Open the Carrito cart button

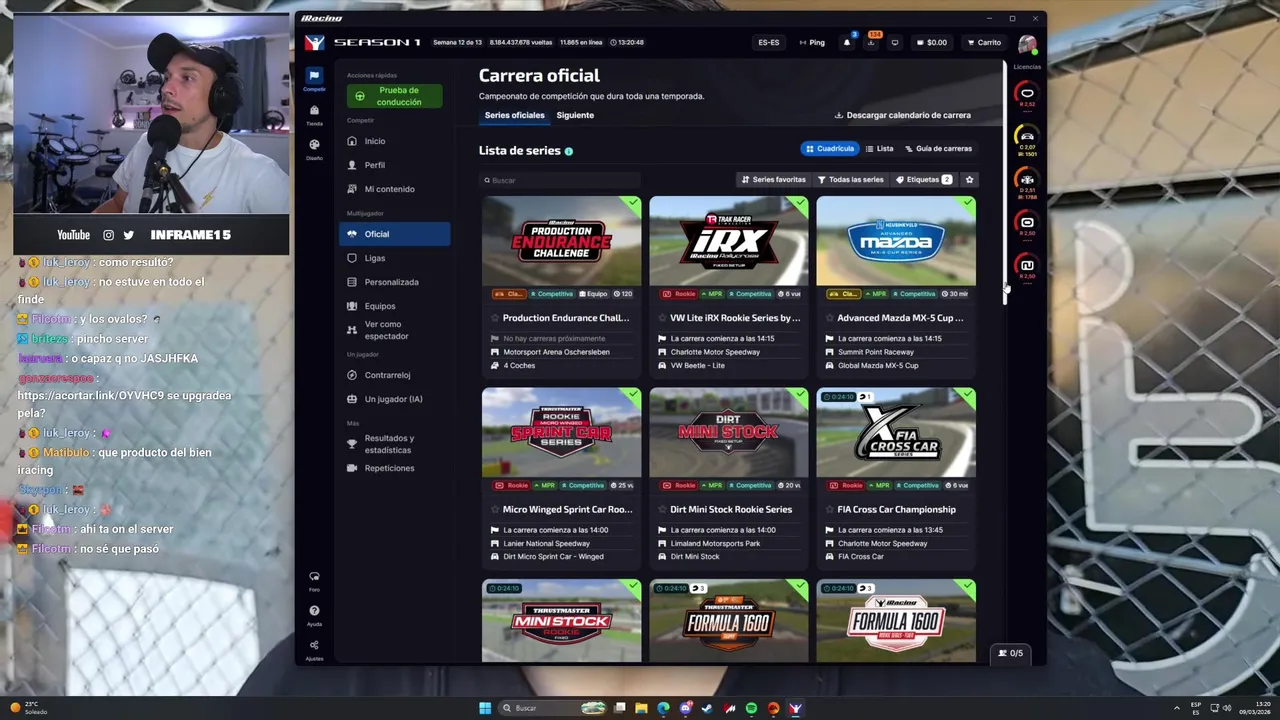(x=983, y=42)
